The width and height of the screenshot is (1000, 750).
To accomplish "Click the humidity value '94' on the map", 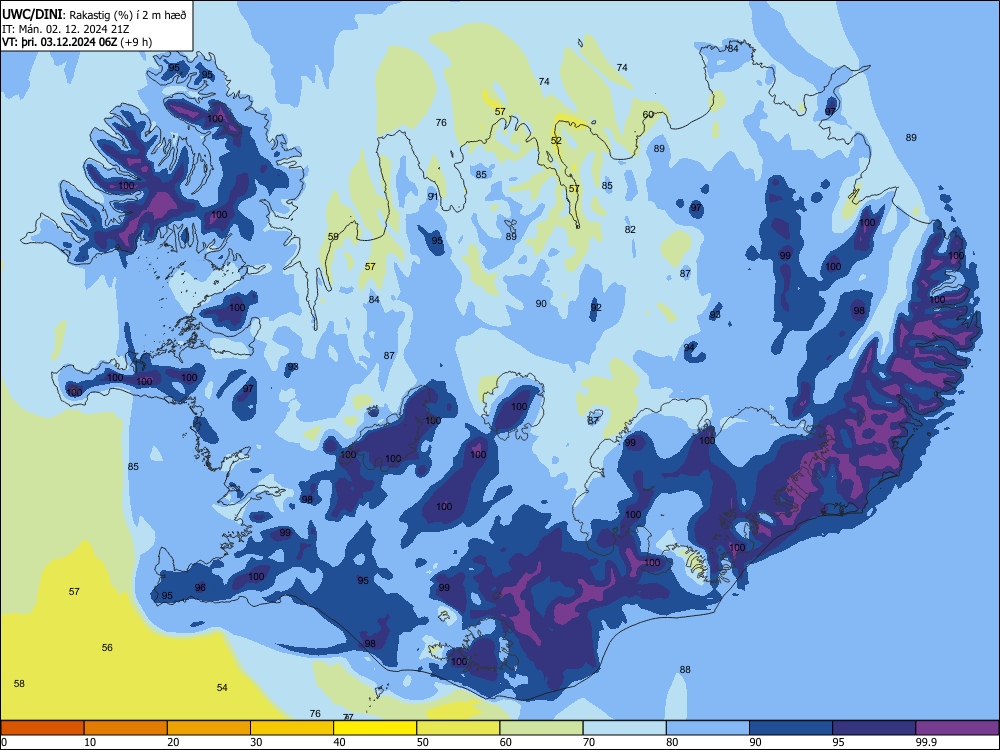I will point(689,348).
